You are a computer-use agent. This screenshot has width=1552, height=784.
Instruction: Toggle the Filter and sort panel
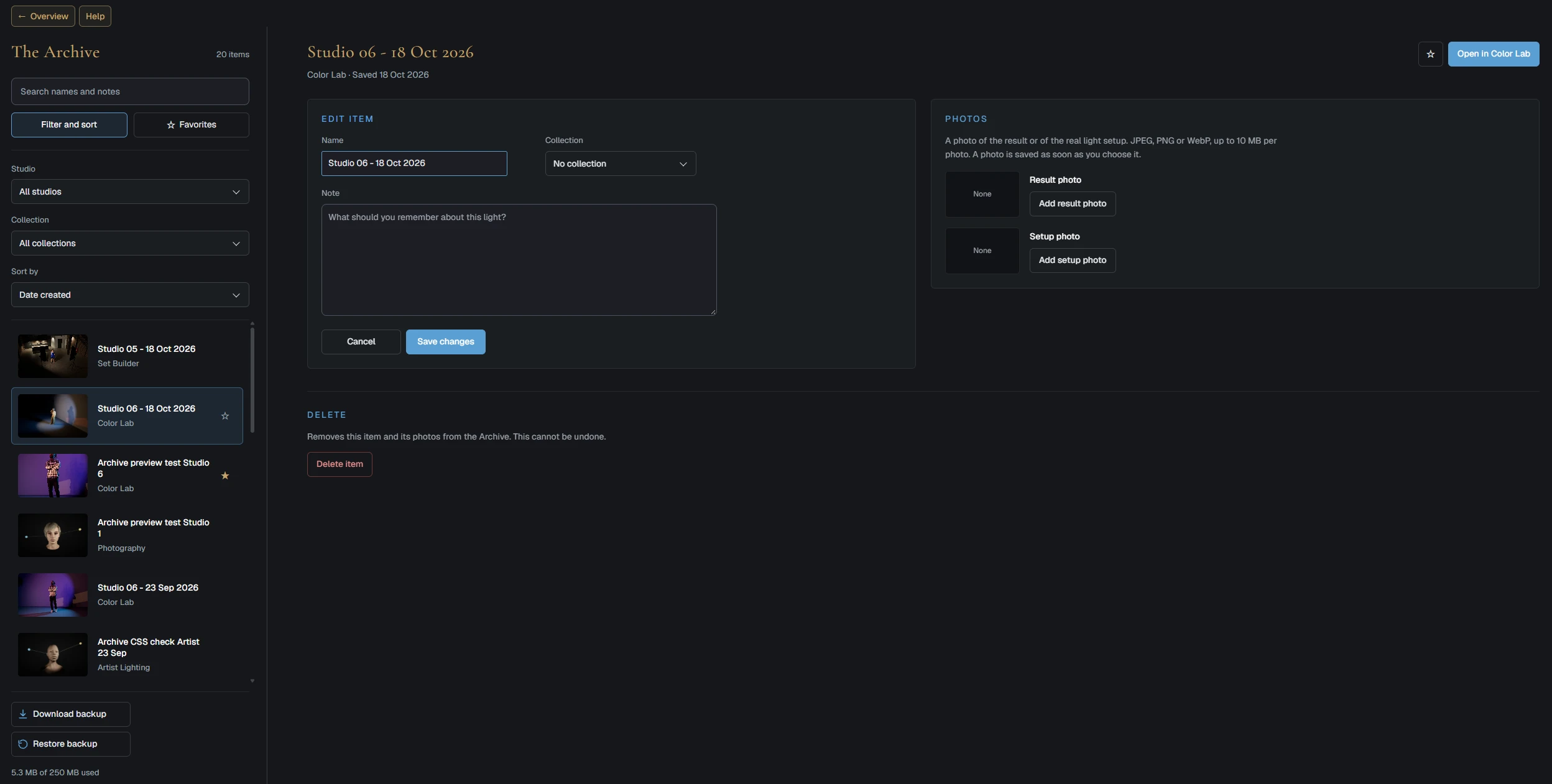pos(69,125)
